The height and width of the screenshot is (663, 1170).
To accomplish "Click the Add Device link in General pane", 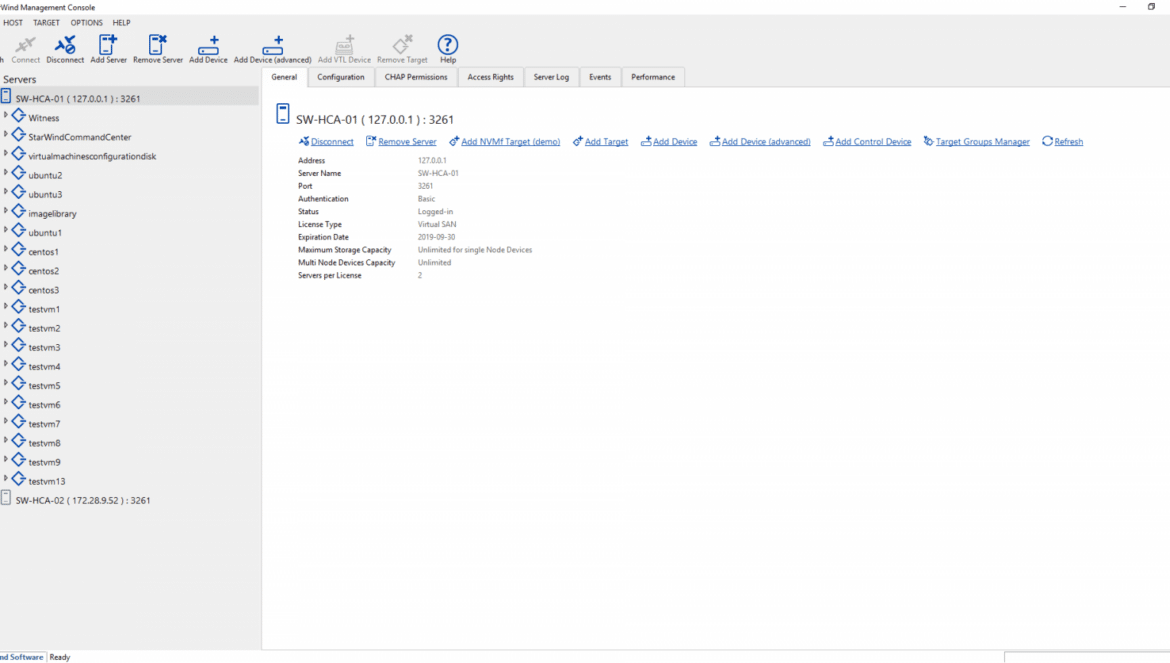I will click(675, 142).
